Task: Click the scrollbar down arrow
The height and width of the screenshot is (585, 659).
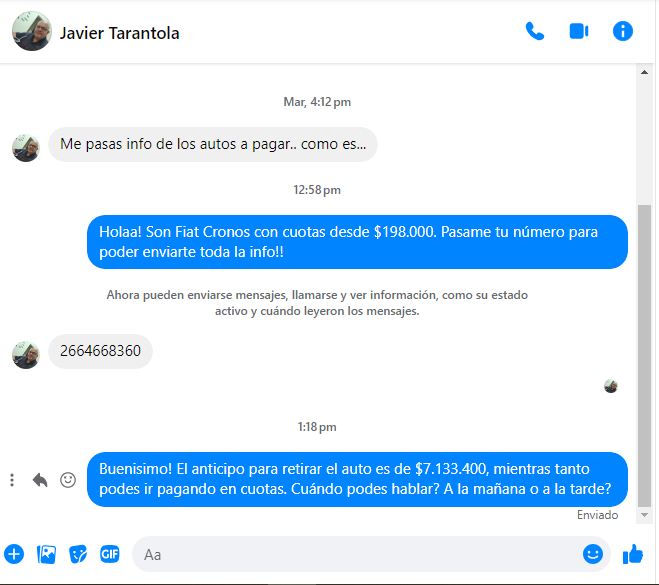Action: pos(644,515)
